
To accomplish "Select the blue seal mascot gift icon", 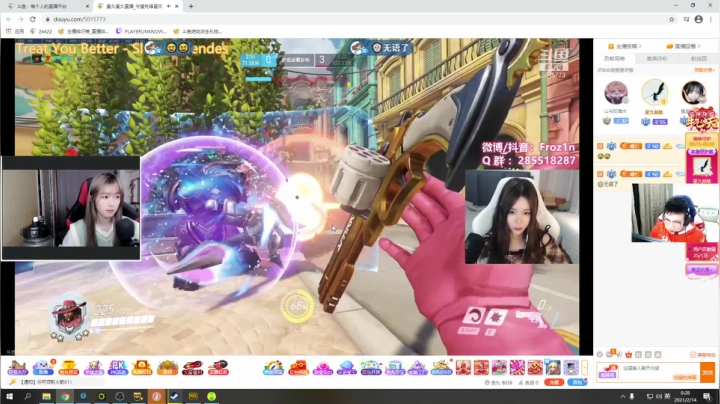I will point(43,367).
